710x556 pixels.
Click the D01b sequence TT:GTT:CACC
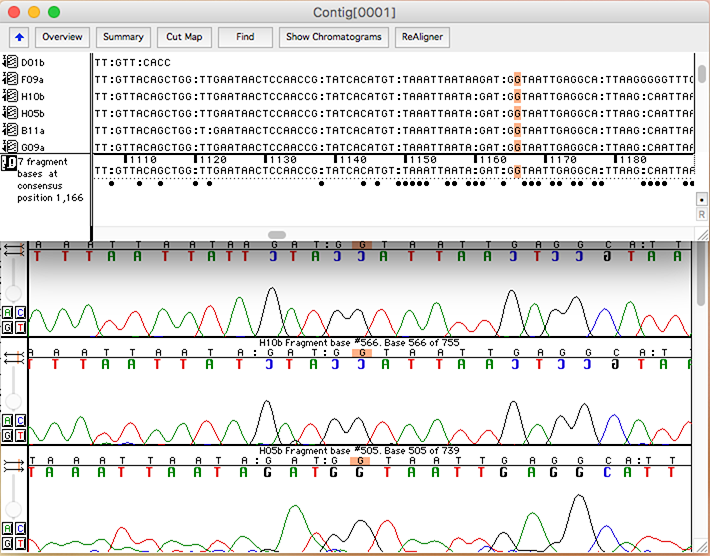(133, 62)
